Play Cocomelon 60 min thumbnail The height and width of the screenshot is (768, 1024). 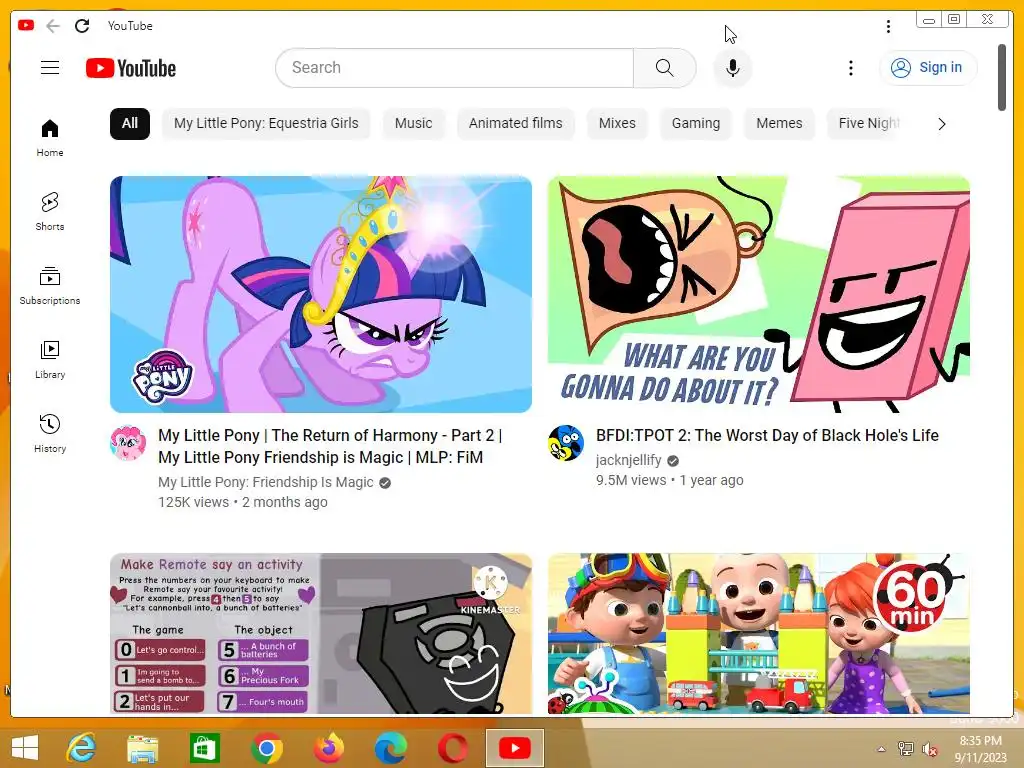pos(758,633)
